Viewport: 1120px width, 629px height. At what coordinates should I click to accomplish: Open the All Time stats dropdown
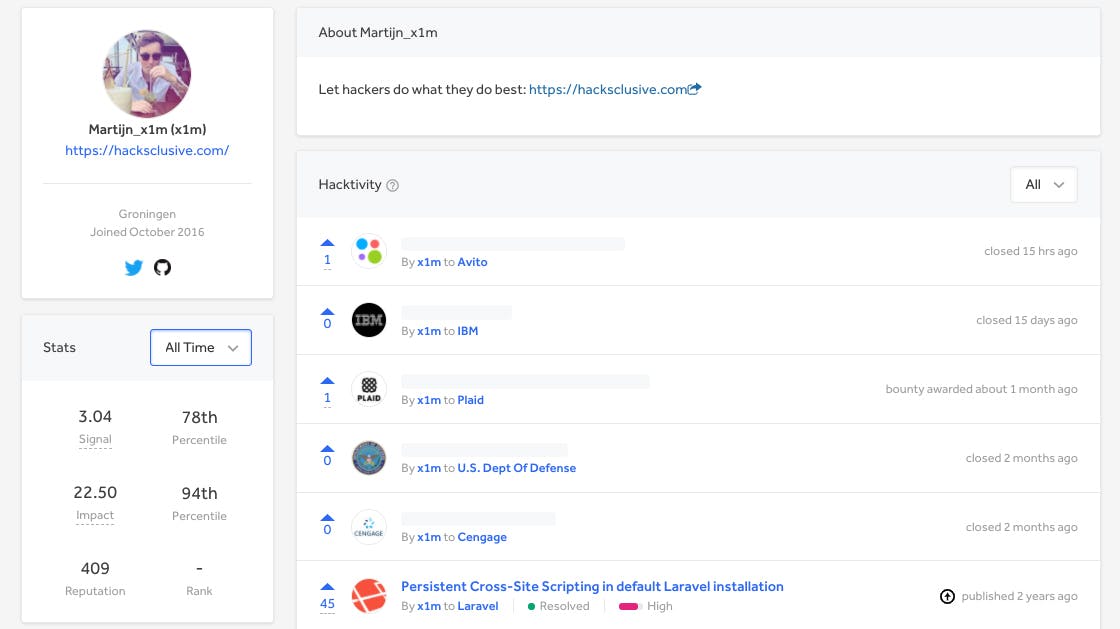[201, 348]
